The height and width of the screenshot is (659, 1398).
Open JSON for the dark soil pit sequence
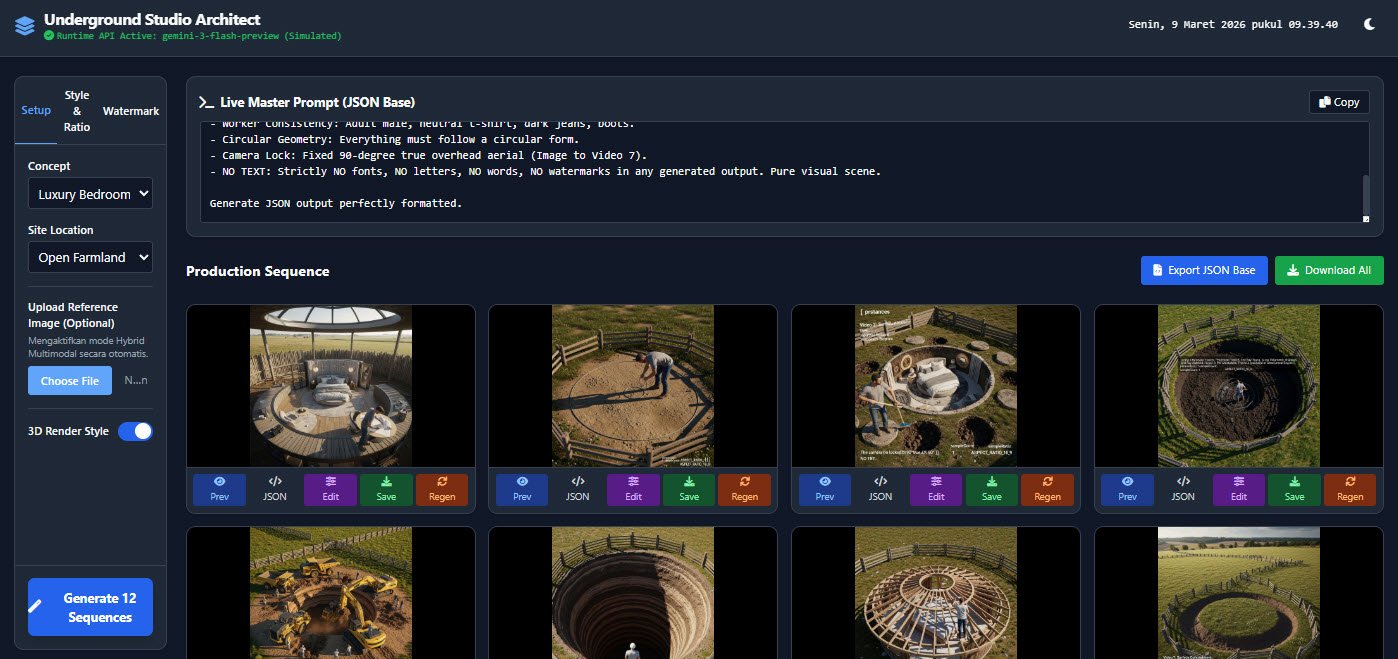click(x=1183, y=490)
